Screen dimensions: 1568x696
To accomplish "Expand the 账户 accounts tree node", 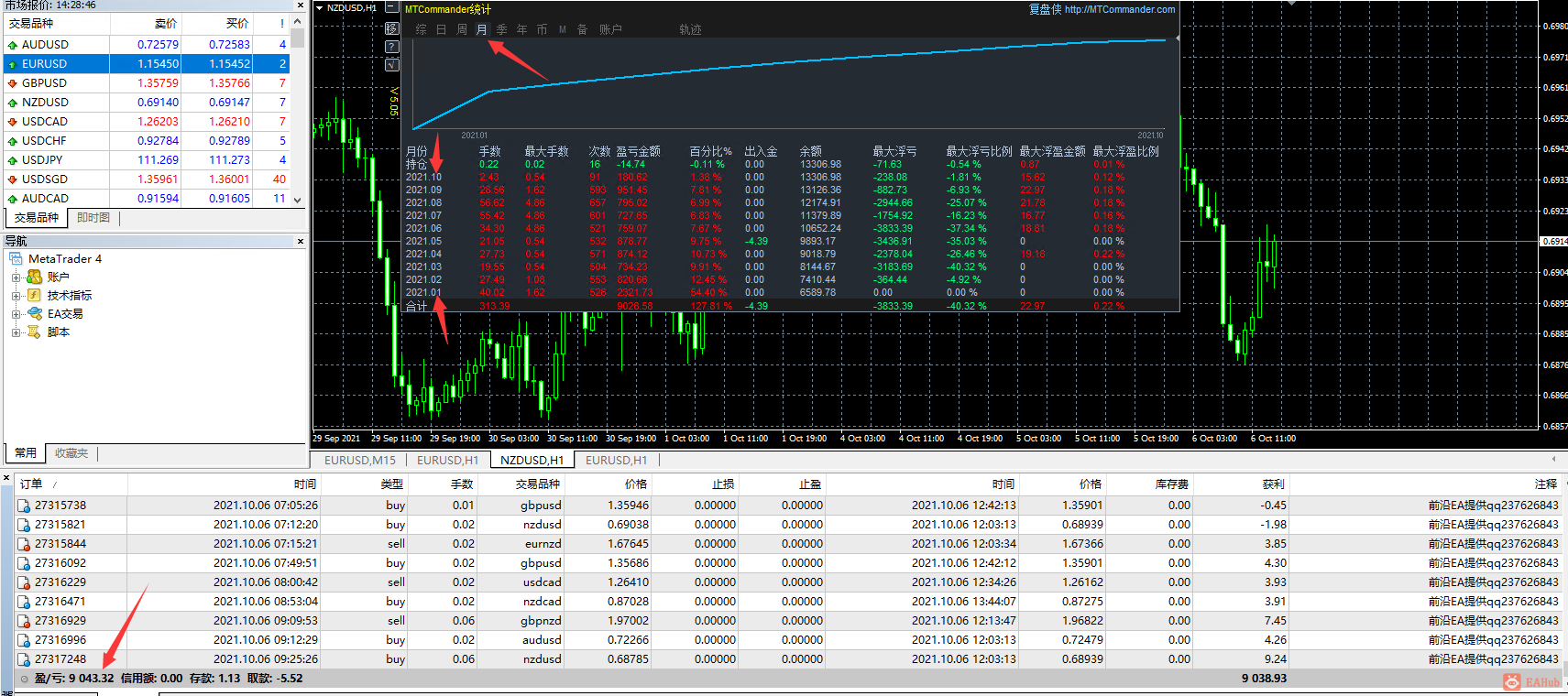I will point(16,277).
